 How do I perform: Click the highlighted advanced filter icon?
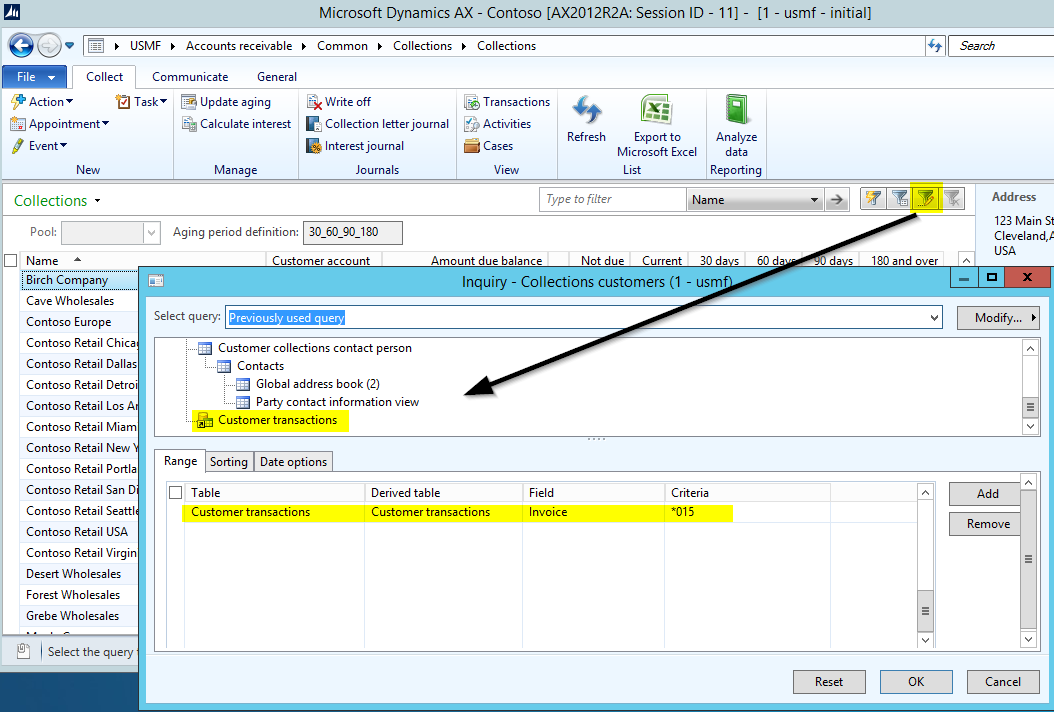pyautogui.click(x=927, y=199)
